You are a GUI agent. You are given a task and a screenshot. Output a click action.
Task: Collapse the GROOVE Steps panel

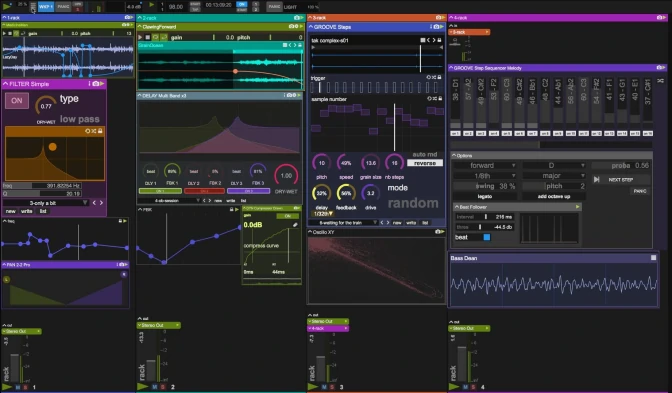pyautogui.click(x=311, y=27)
